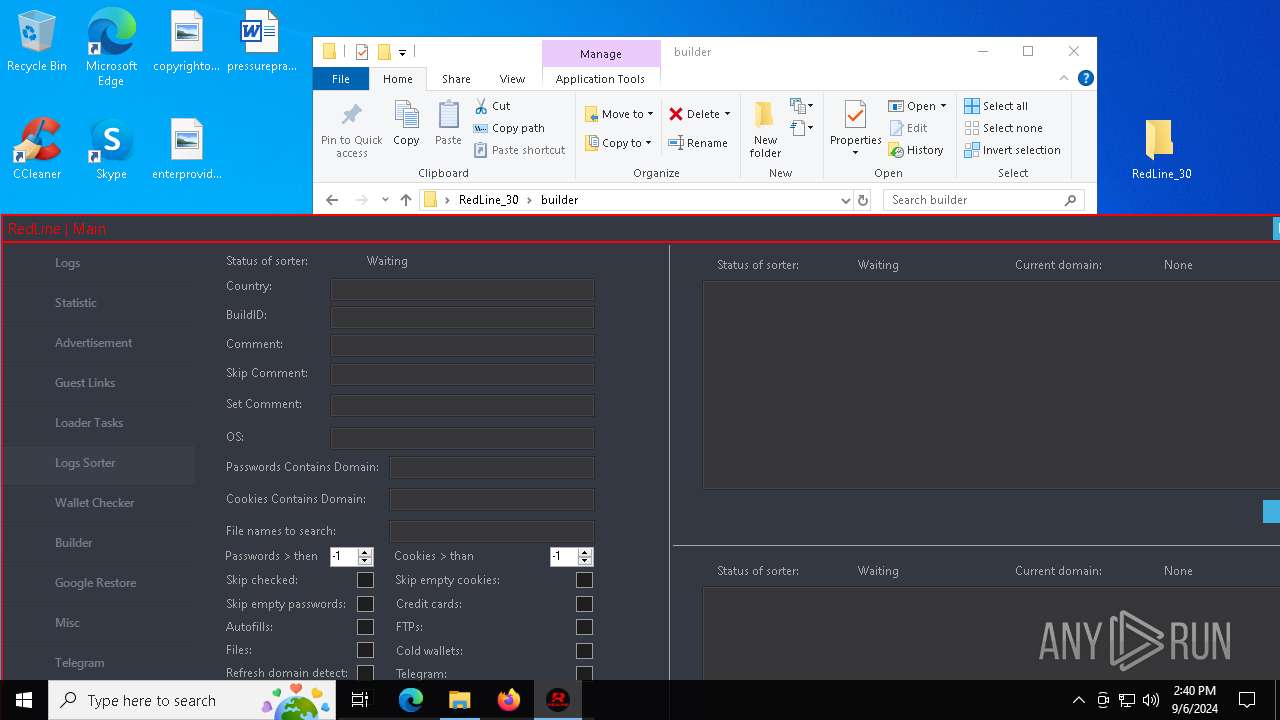Click the Cut scissors icon

click(481, 105)
